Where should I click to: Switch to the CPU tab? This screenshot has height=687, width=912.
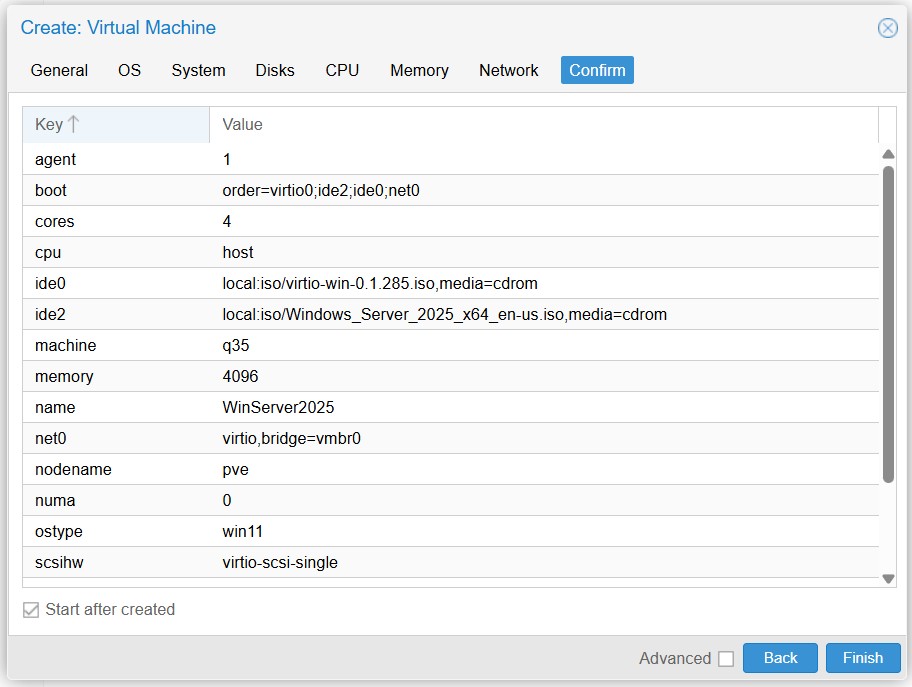[342, 70]
